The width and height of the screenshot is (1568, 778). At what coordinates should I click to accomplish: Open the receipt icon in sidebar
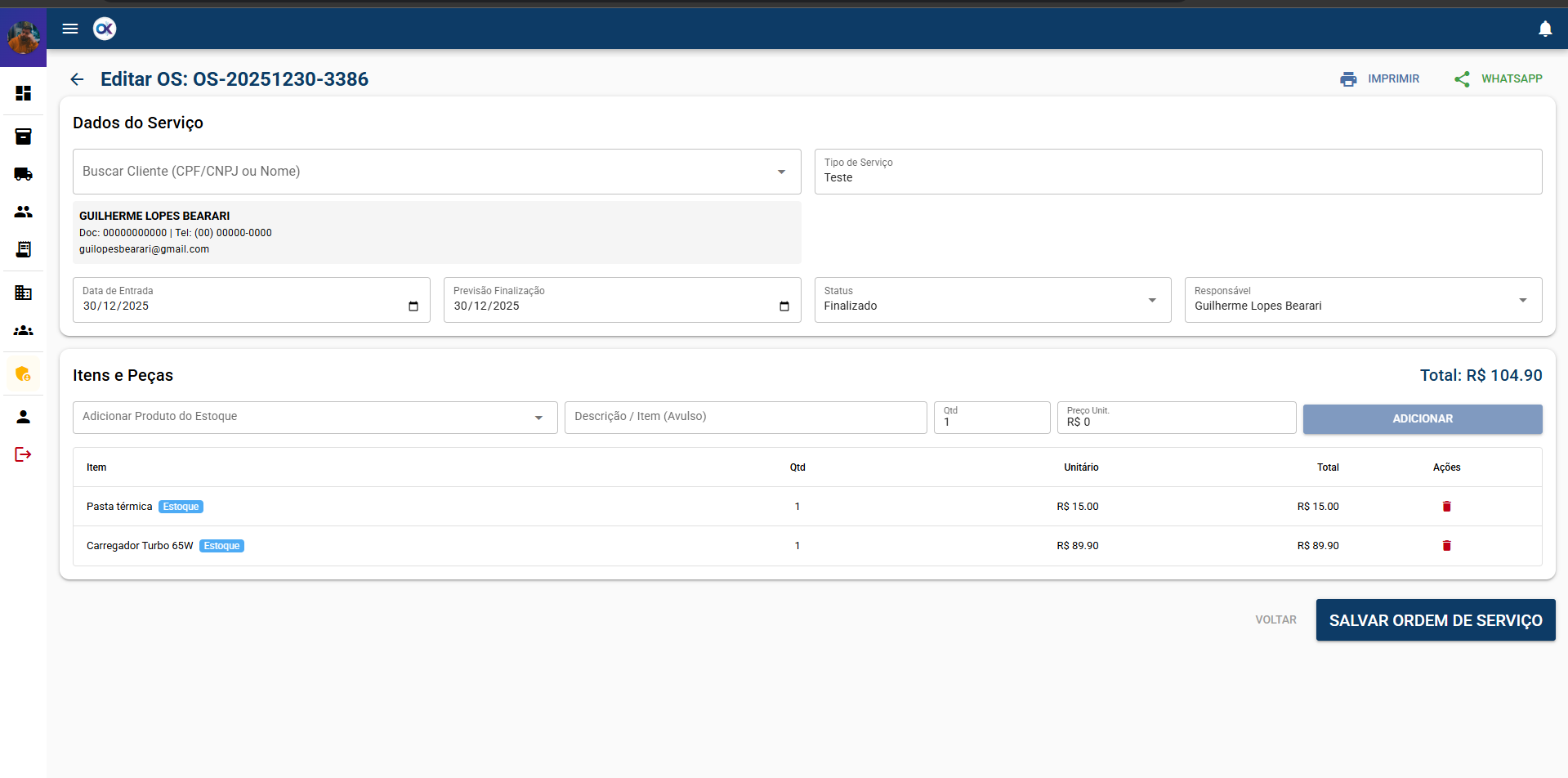tap(23, 249)
